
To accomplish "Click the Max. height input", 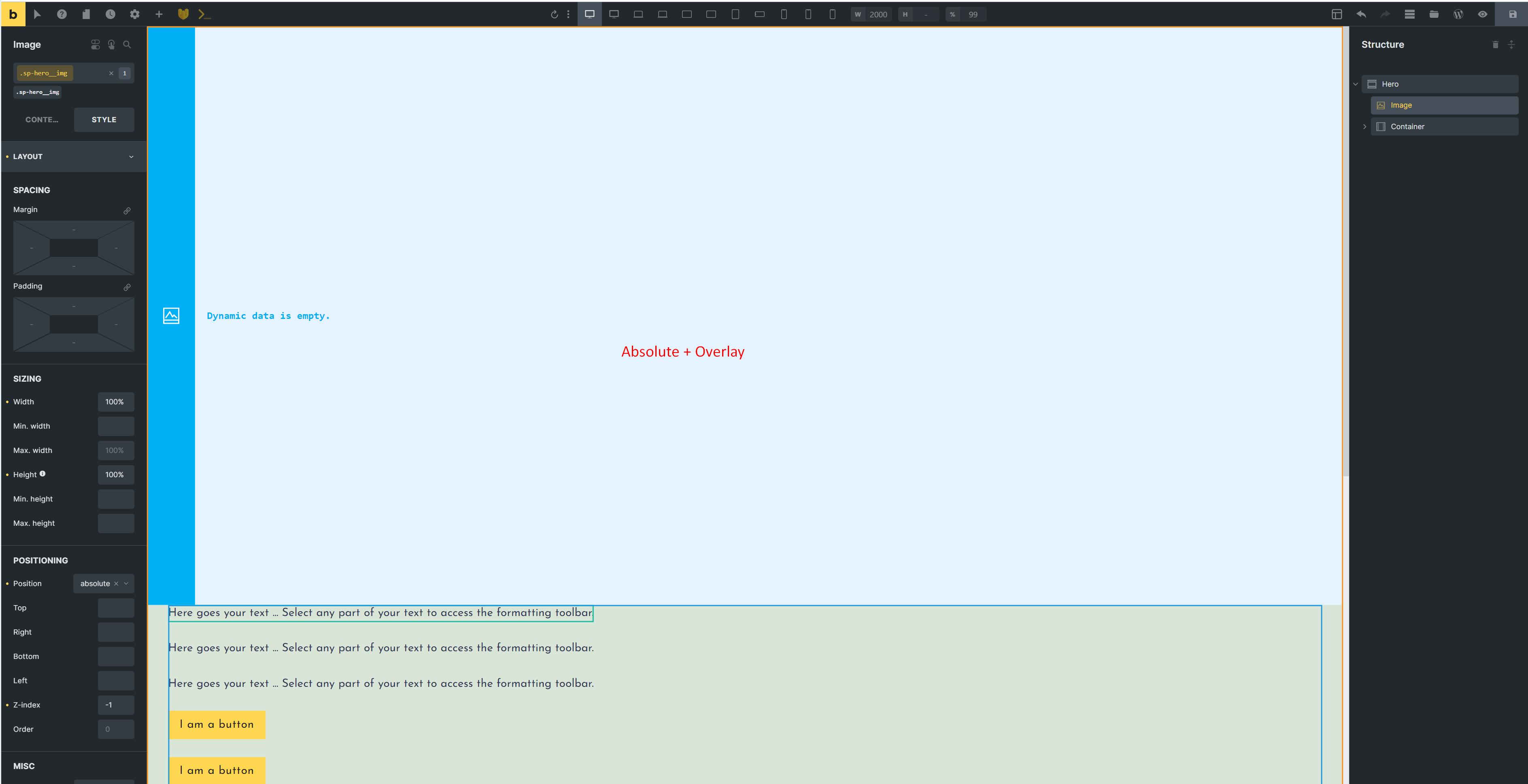I will point(116,524).
